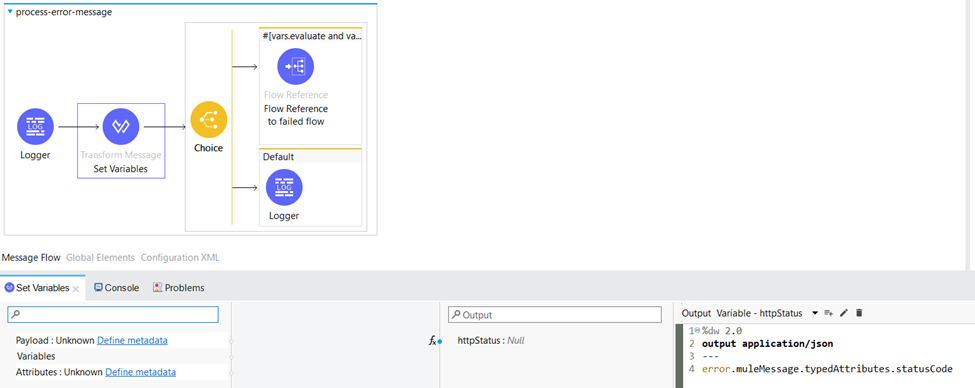Select the Flow Reference to failed flow node
The image size is (975, 388).
(295, 67)
